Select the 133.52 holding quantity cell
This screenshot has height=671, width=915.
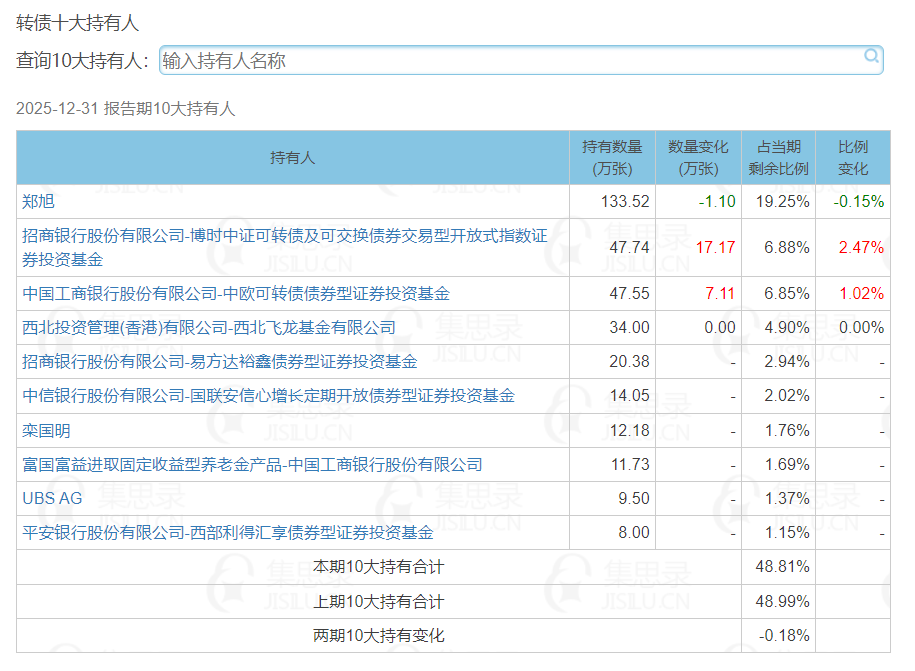click(612, 201)
